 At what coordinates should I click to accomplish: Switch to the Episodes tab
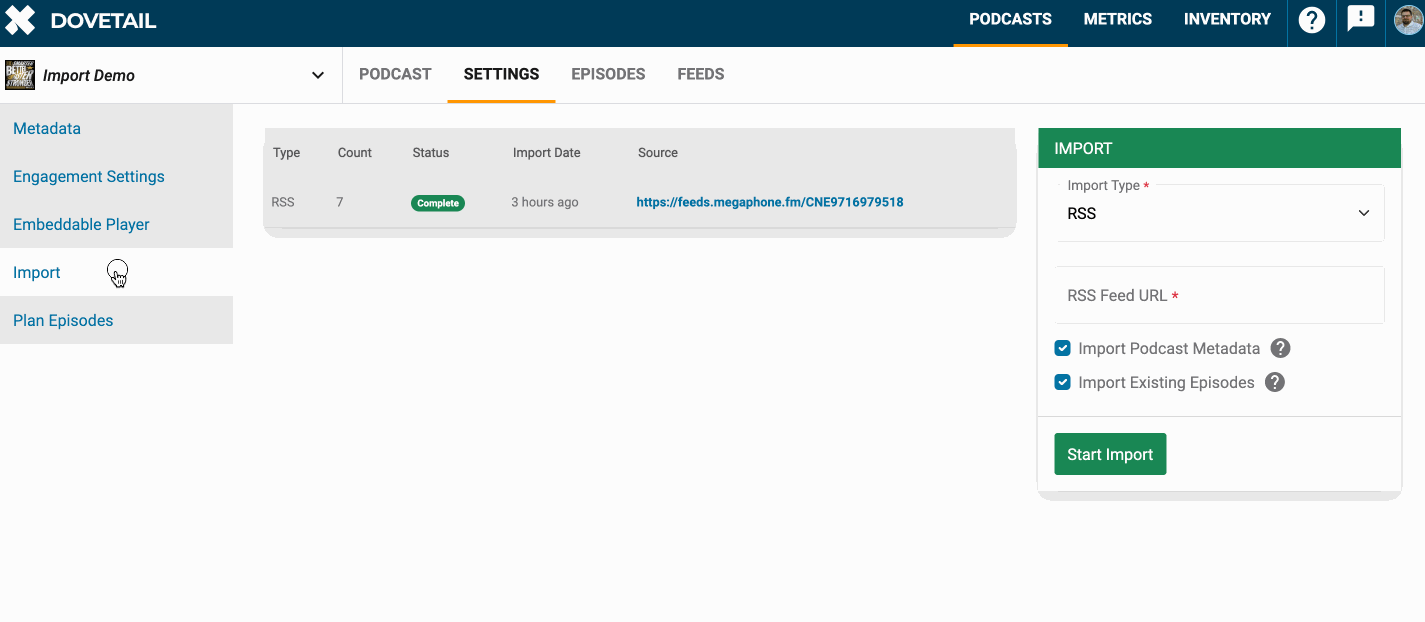[x=608, y=74]
